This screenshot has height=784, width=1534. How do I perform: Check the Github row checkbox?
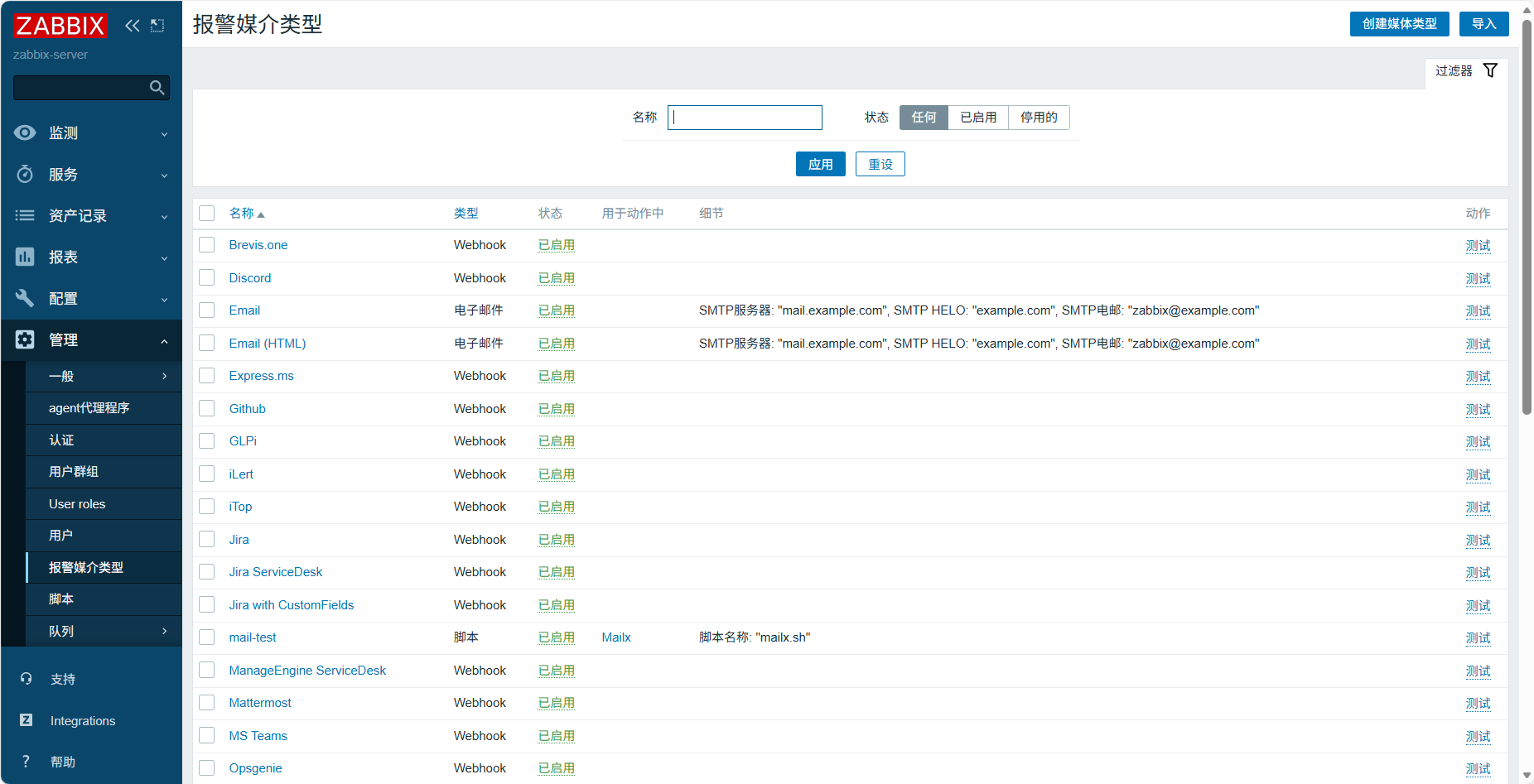tap(207, 408)
